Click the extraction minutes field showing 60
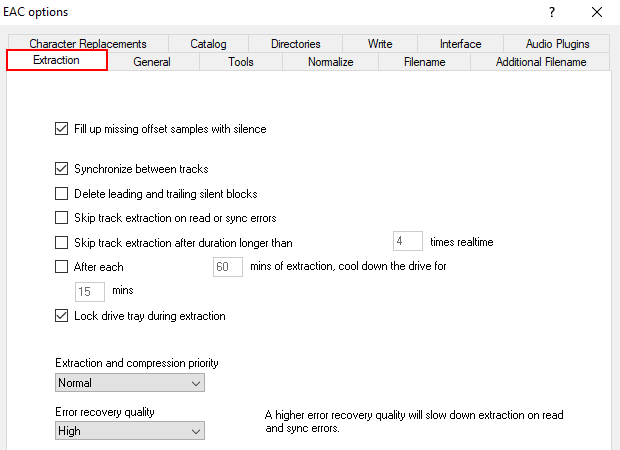 pyautogui.click(x=228, y=267)
